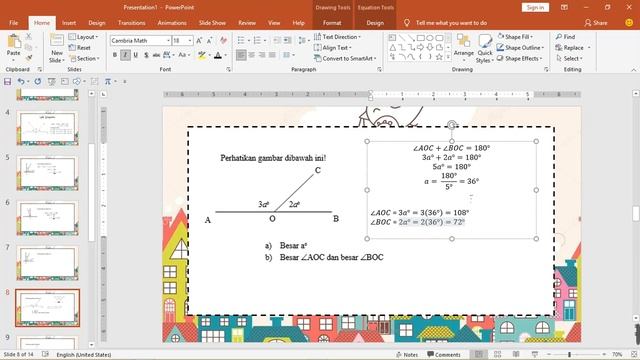Select the star shape in gallery
The height and width of the screenshot is (360, 640).
coord(439,57)
